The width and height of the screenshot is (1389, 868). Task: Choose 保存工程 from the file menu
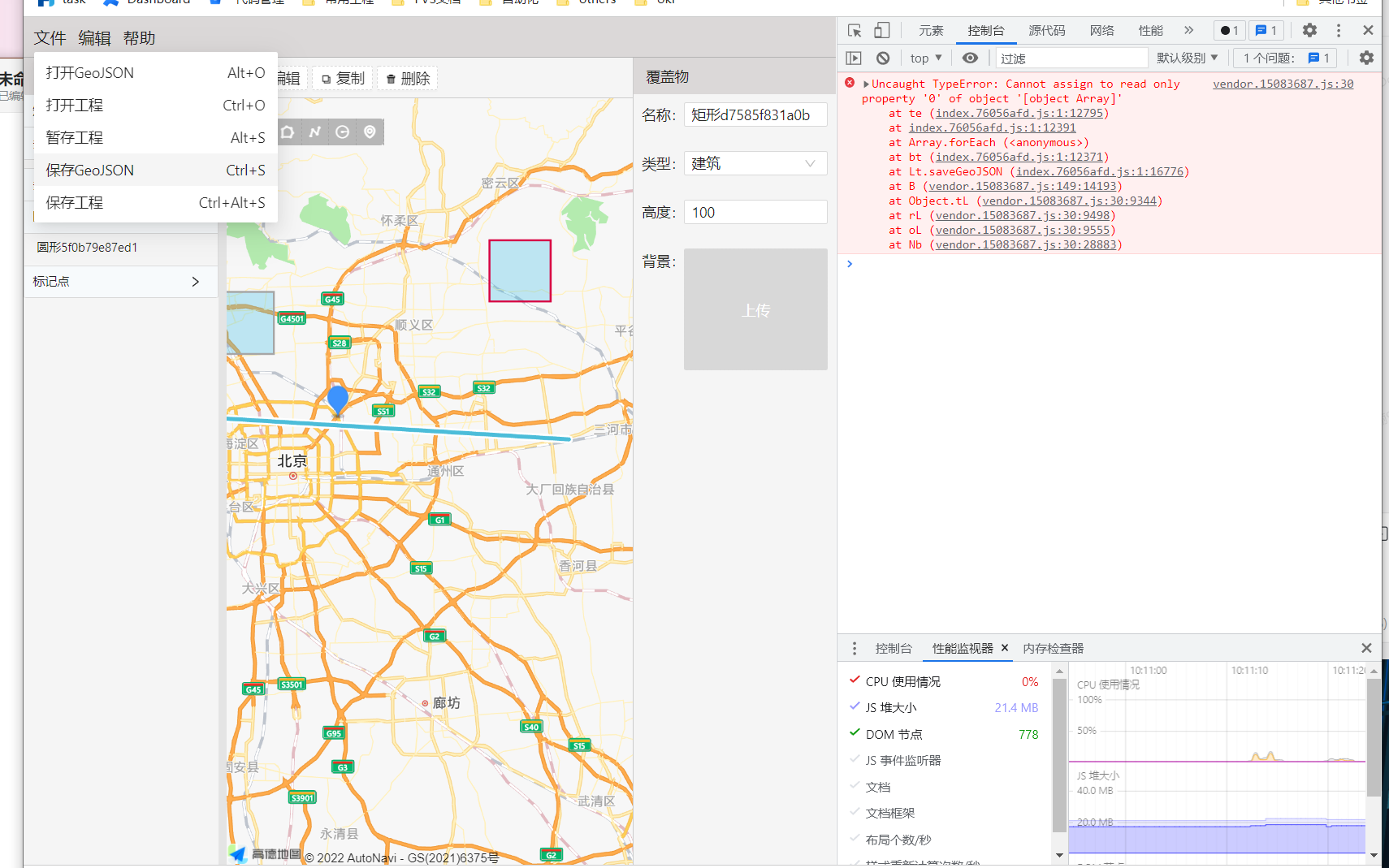coord(156,202)
